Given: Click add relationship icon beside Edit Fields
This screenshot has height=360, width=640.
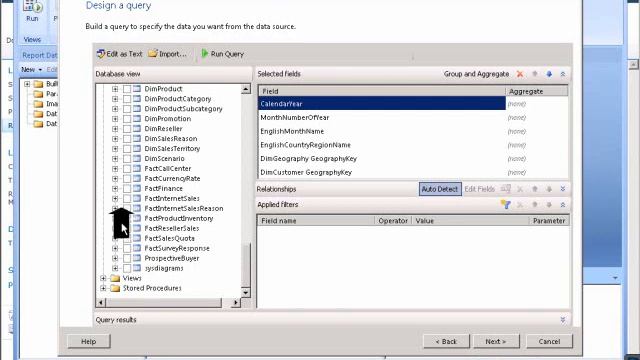Looking at the screenshot, I should (506, 189).
